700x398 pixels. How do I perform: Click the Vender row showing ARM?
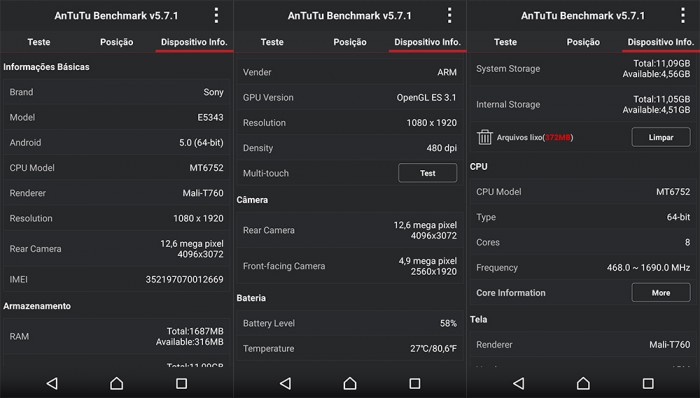(x=350, y=72)
